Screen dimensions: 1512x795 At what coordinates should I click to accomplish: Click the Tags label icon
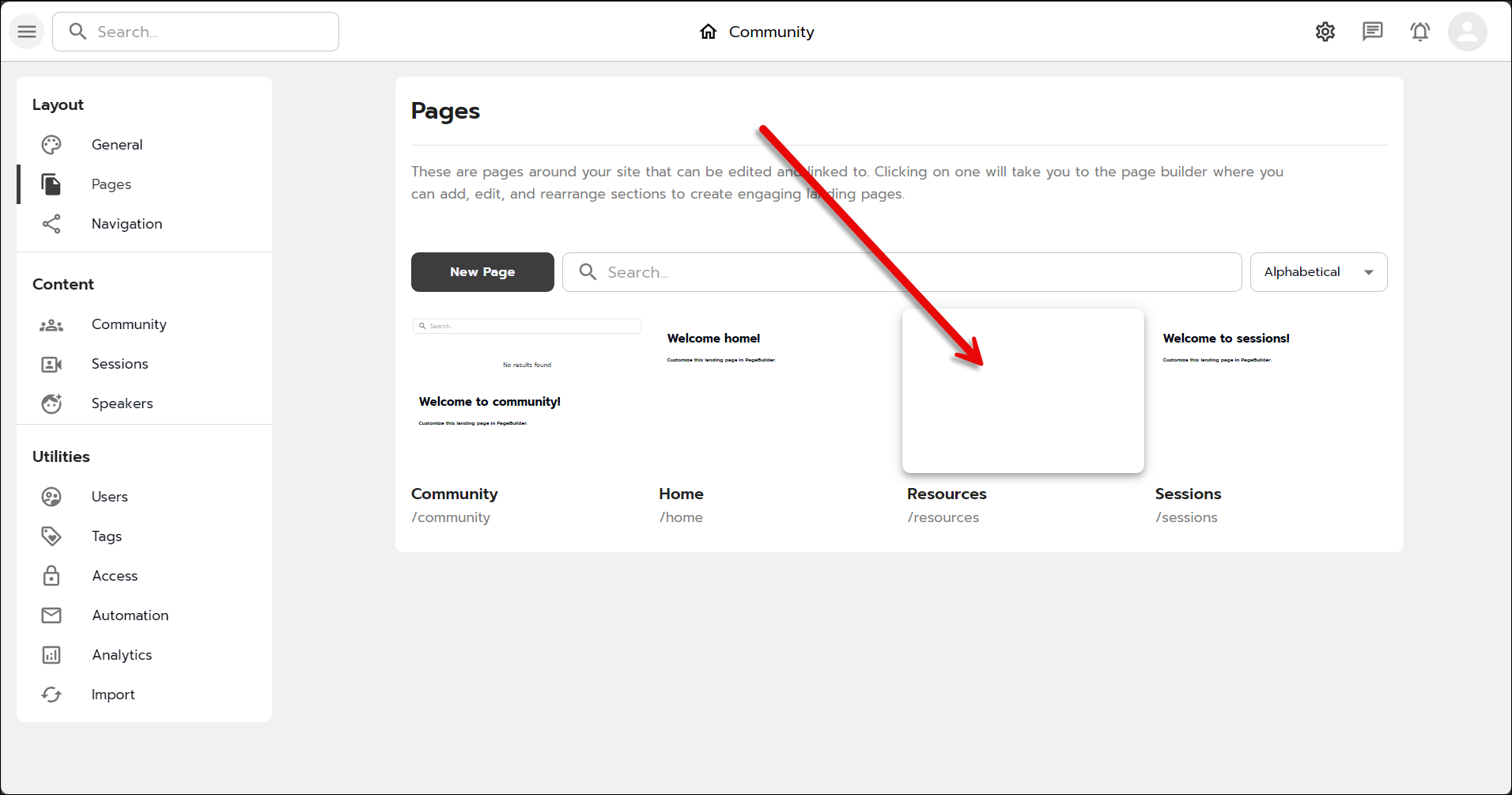[x=51, y=536]
